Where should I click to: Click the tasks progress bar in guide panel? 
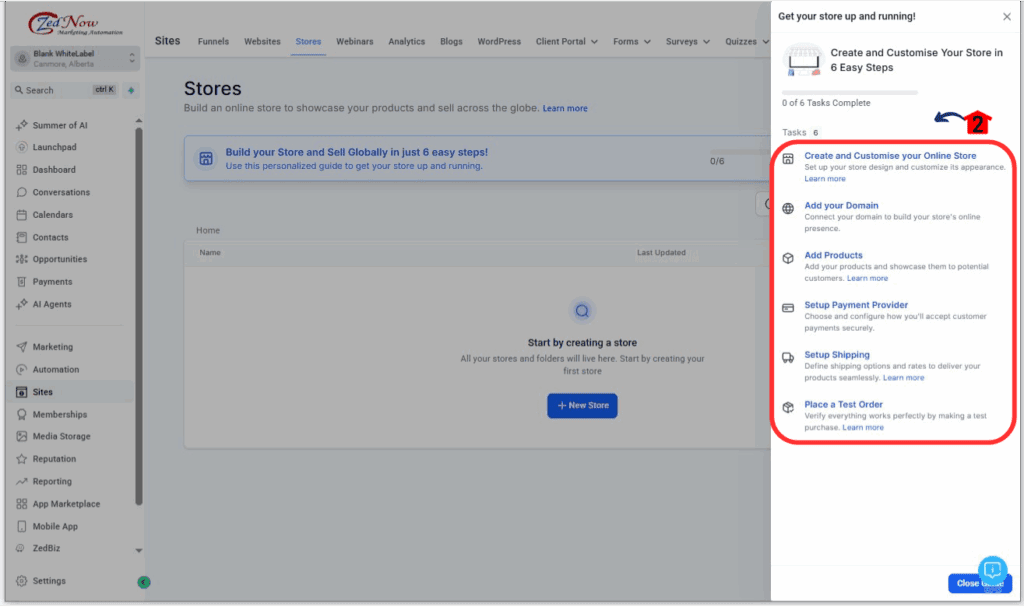[x=849, y=92]
